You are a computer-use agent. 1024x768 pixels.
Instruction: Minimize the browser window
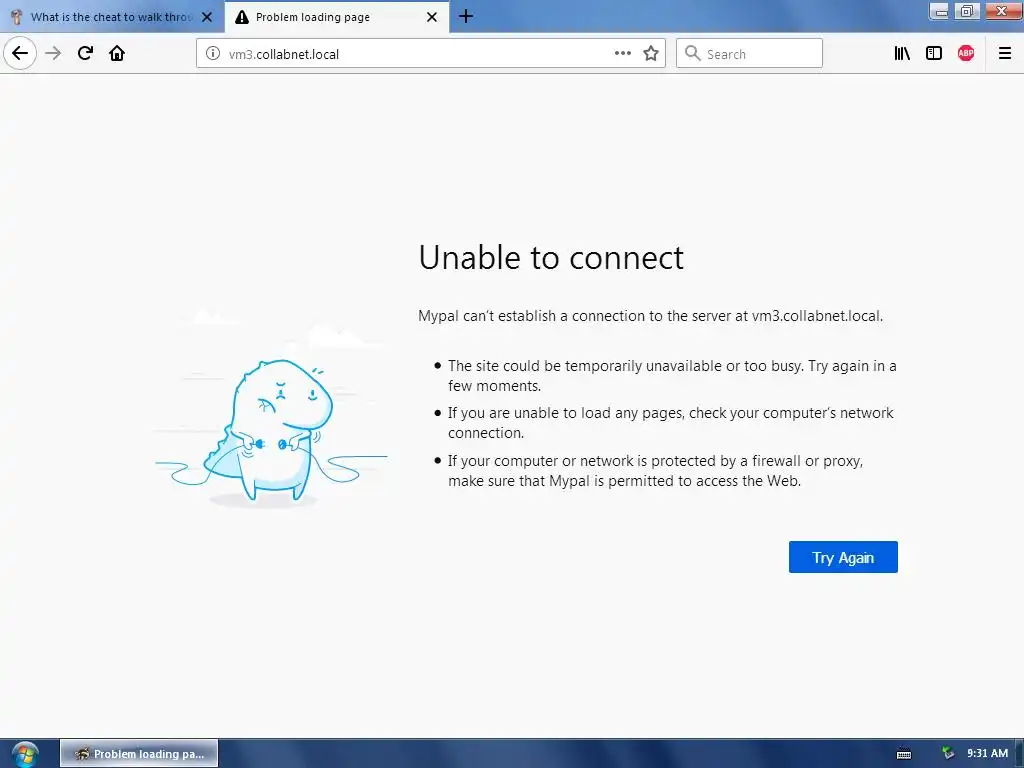940,11
